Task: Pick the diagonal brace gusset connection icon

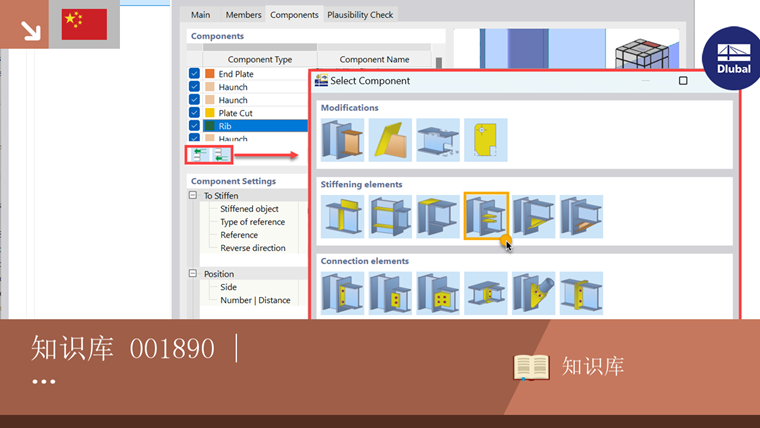Action: point(534,293)
